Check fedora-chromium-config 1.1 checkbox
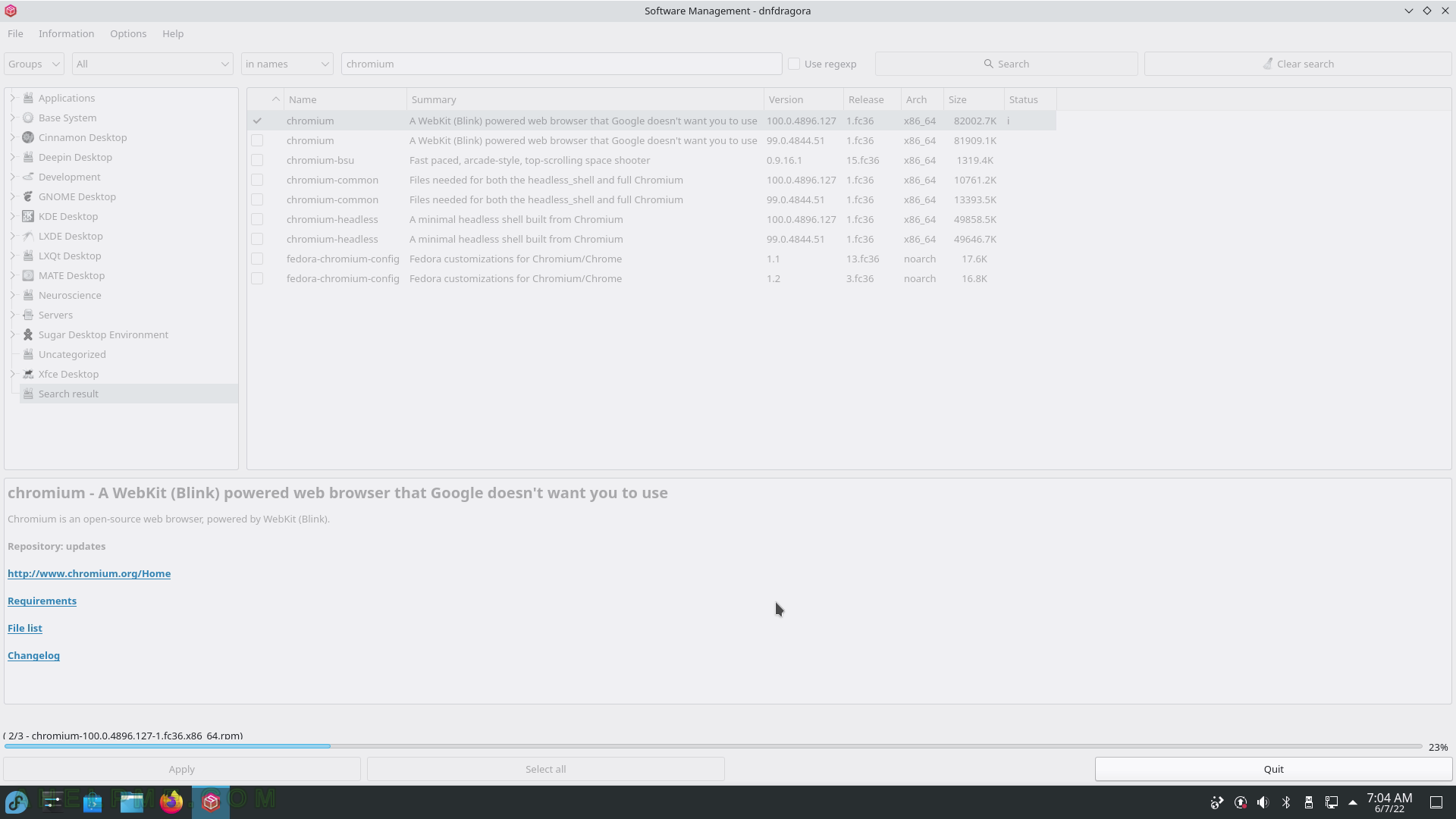Screen dimensions: 1456x819 pyautogui.click(x=257, y=259)
